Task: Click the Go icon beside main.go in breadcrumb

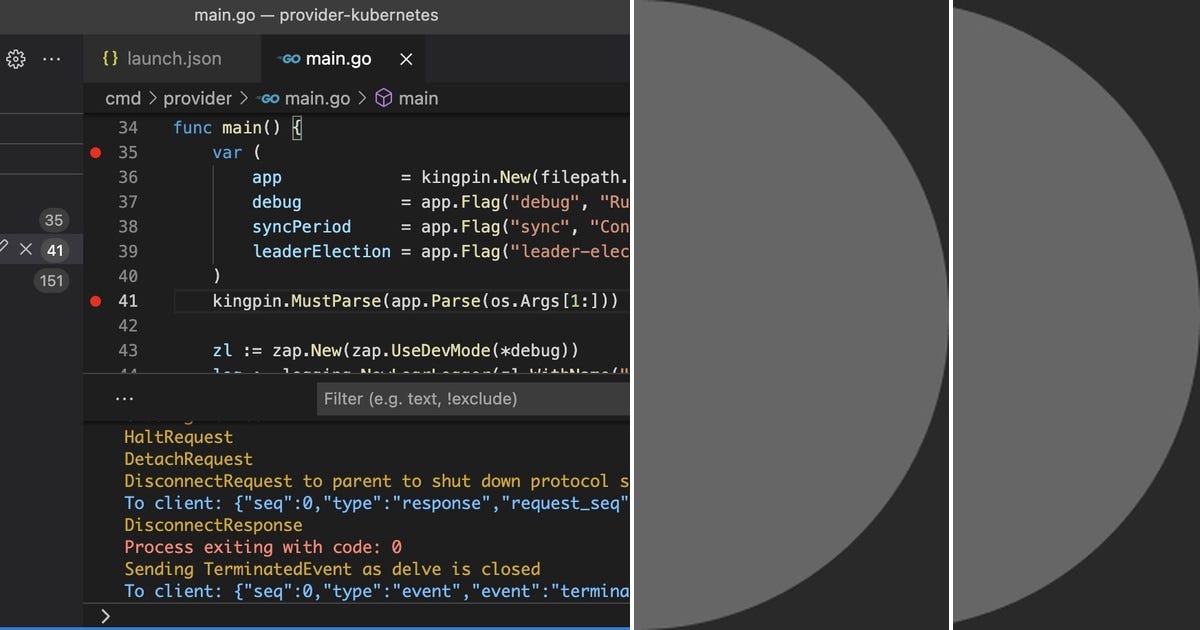Action: (268, 98)
